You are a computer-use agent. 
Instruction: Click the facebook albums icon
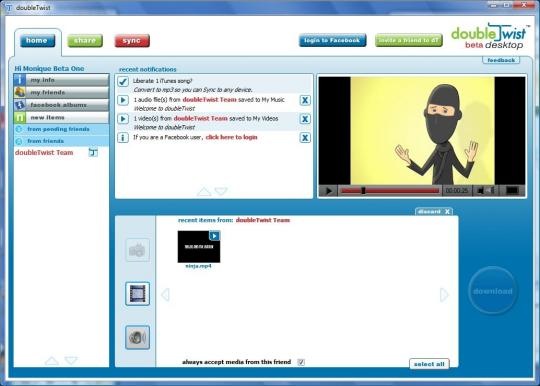point(20,105)
